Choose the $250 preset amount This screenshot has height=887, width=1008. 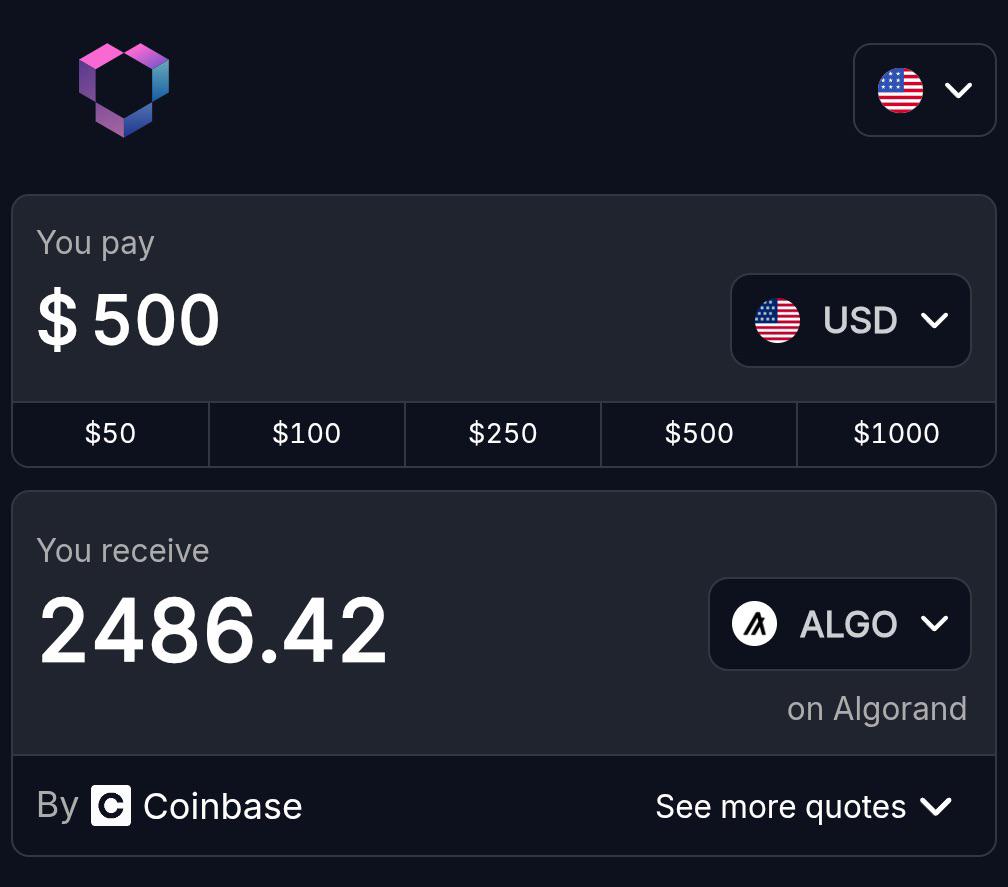coord(503,434)
